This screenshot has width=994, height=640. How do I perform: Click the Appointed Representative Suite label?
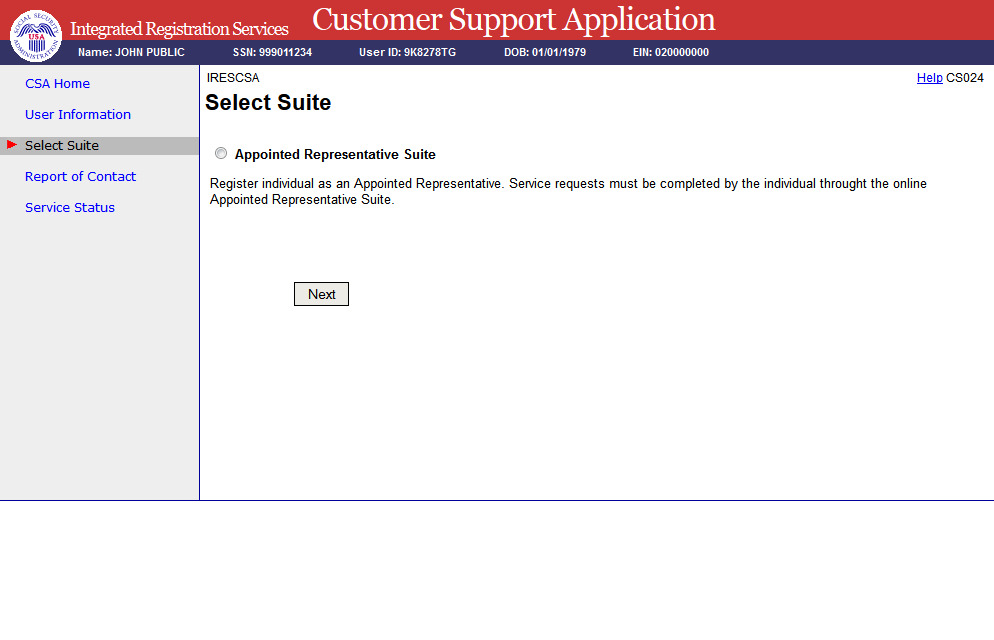(x=335, y=155)
